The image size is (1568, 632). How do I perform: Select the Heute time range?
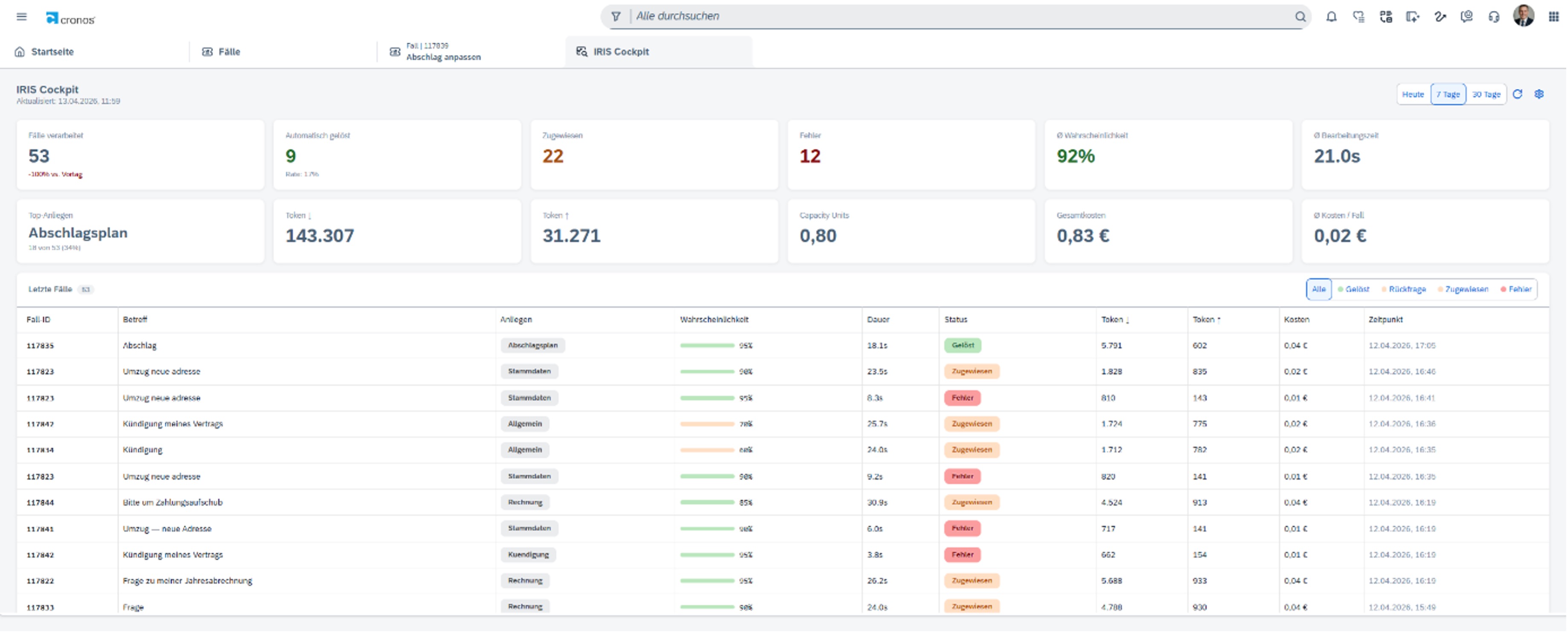click(x=1413, y=94)
